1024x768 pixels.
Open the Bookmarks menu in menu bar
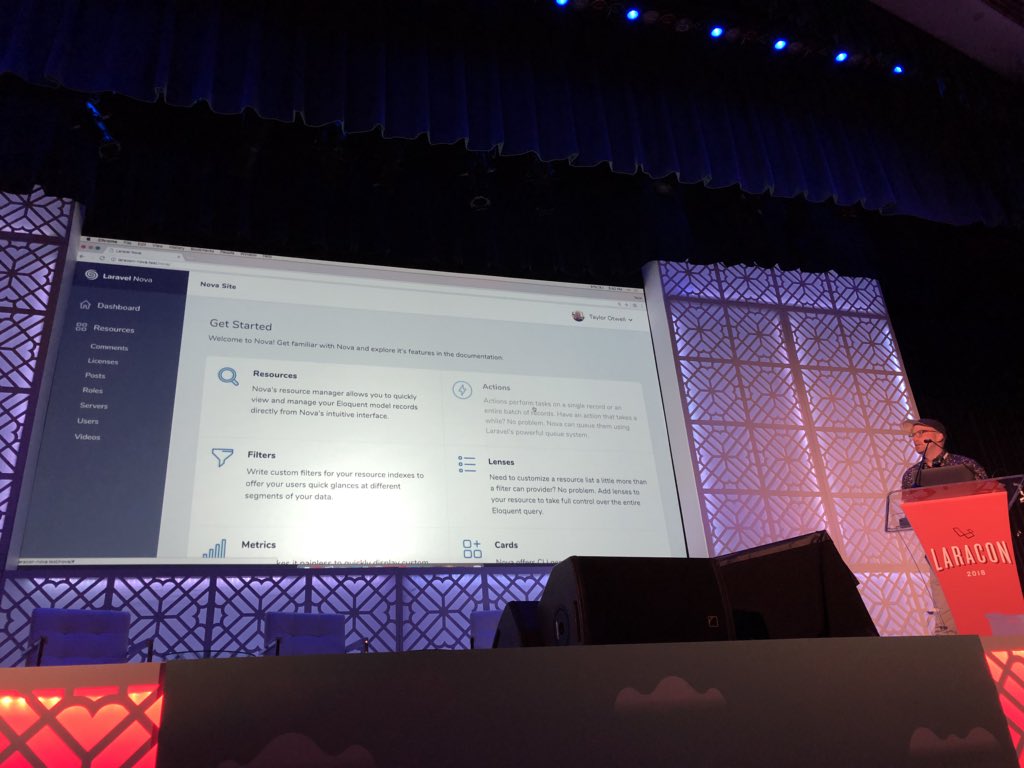coord(201,249)
